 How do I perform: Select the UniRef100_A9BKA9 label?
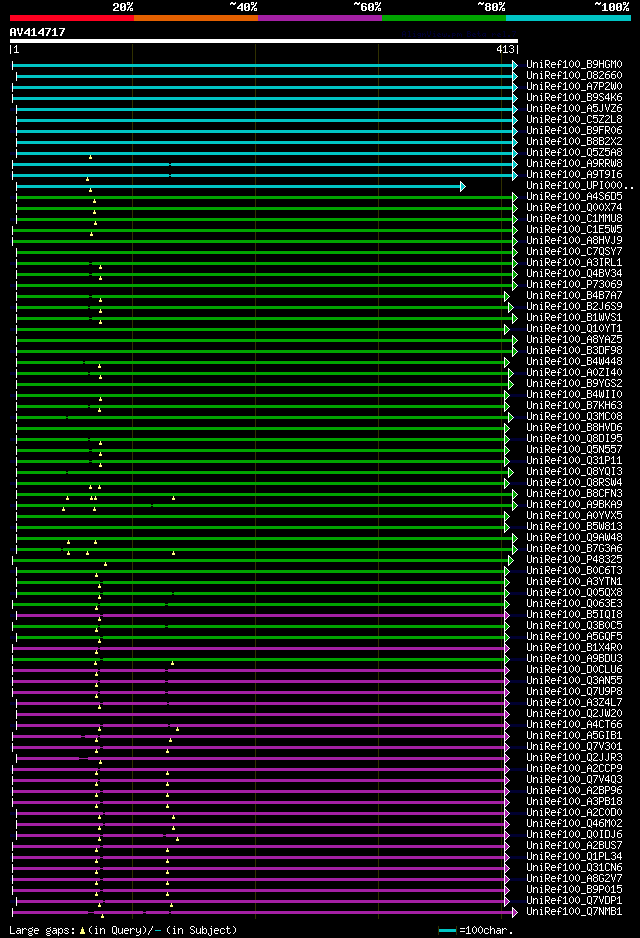point(574,505)
